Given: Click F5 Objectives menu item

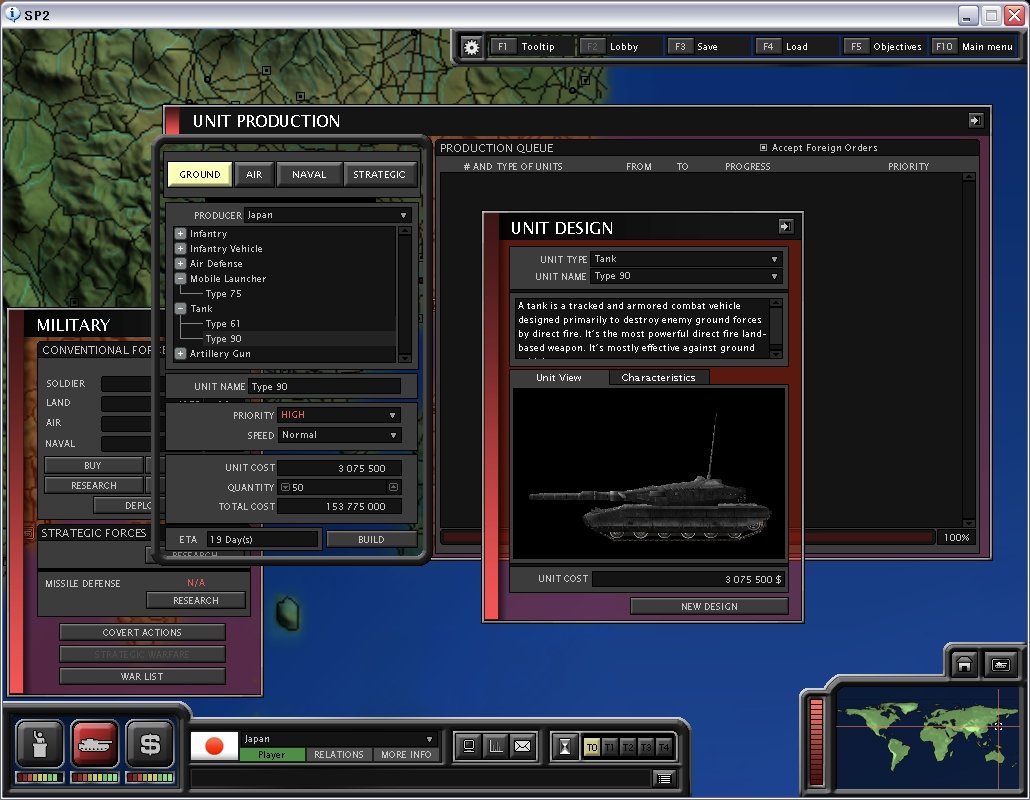Looking at the screenshot, I should [885, 47].
